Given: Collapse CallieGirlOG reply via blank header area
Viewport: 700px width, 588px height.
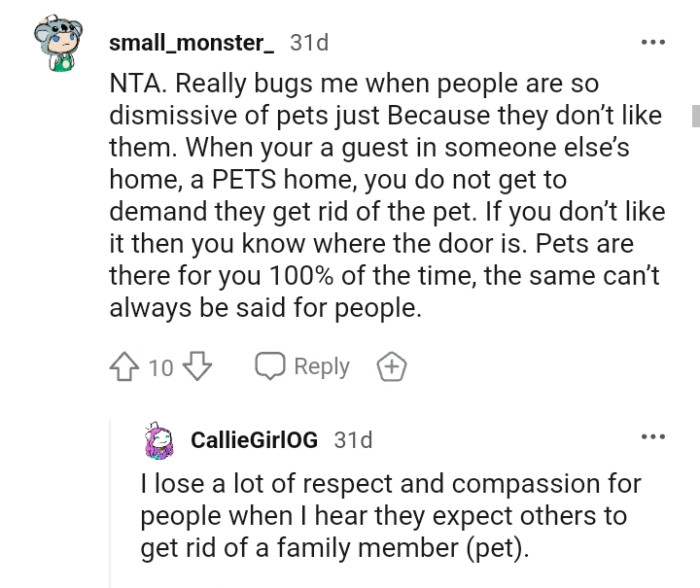Looking at the screenshot, I should [x=500, y=440].
